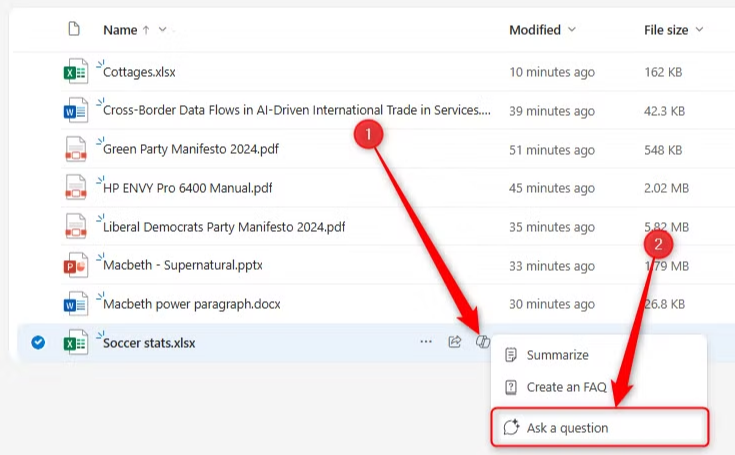Click the '548 KB' file size value
Viewport: 735px width, 455px height.
[x=663, y=150]
